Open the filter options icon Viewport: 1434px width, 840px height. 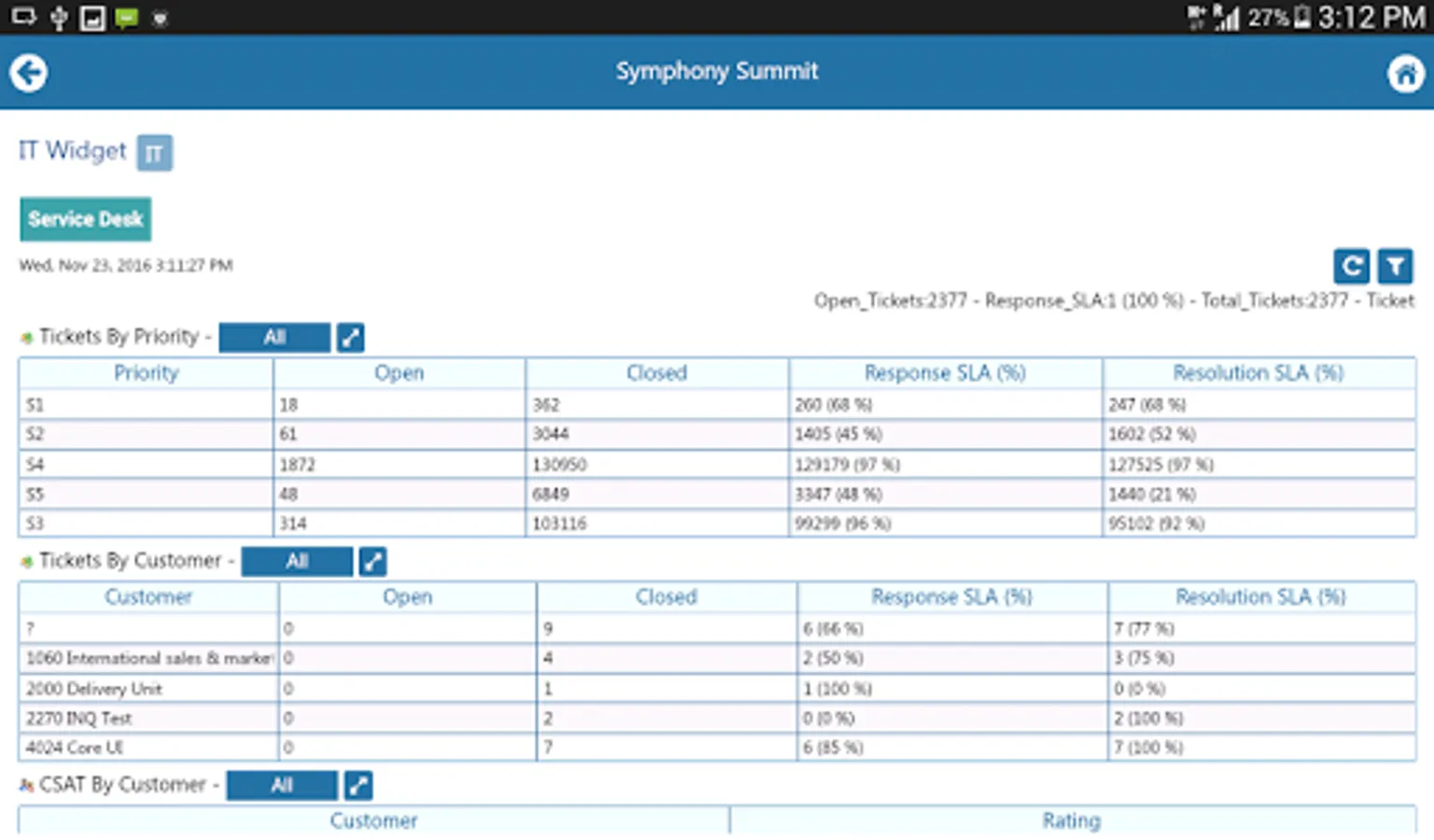coord(1396,266)
